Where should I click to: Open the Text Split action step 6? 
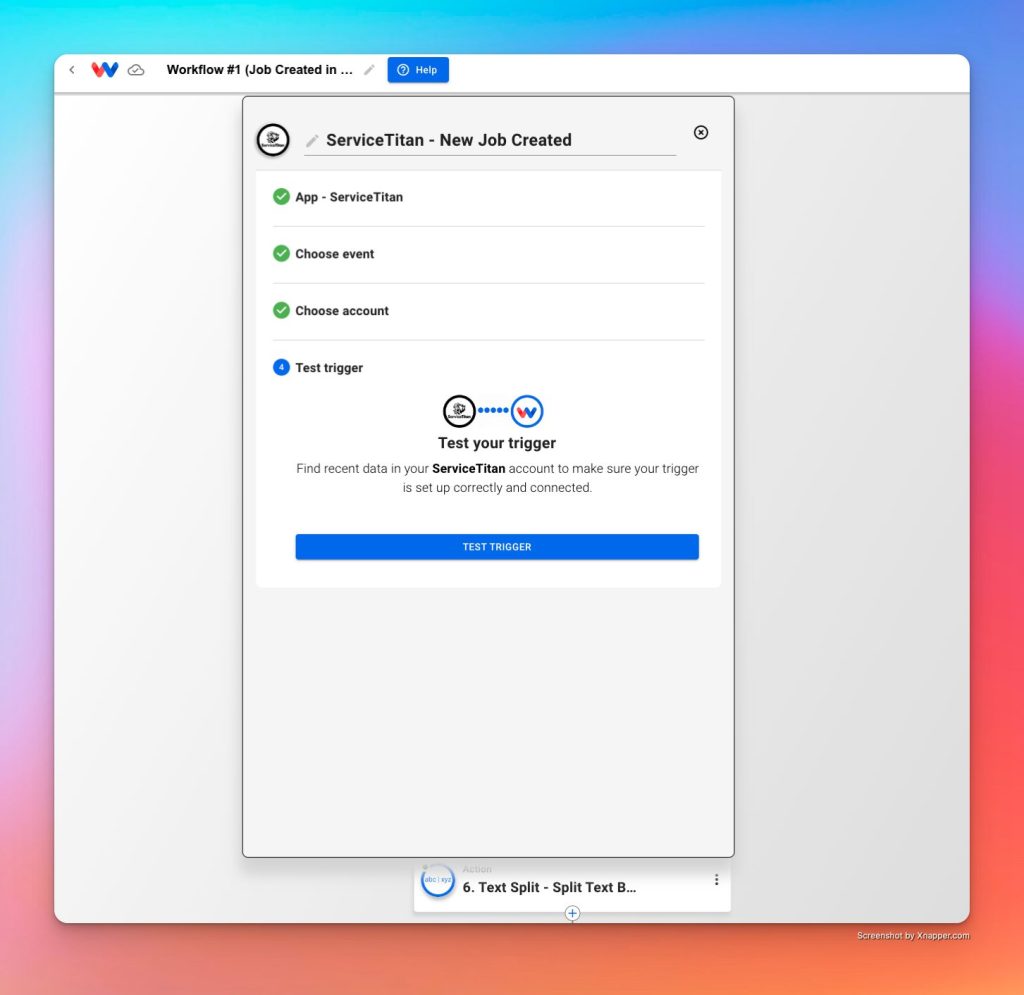[x=572, y=886]
